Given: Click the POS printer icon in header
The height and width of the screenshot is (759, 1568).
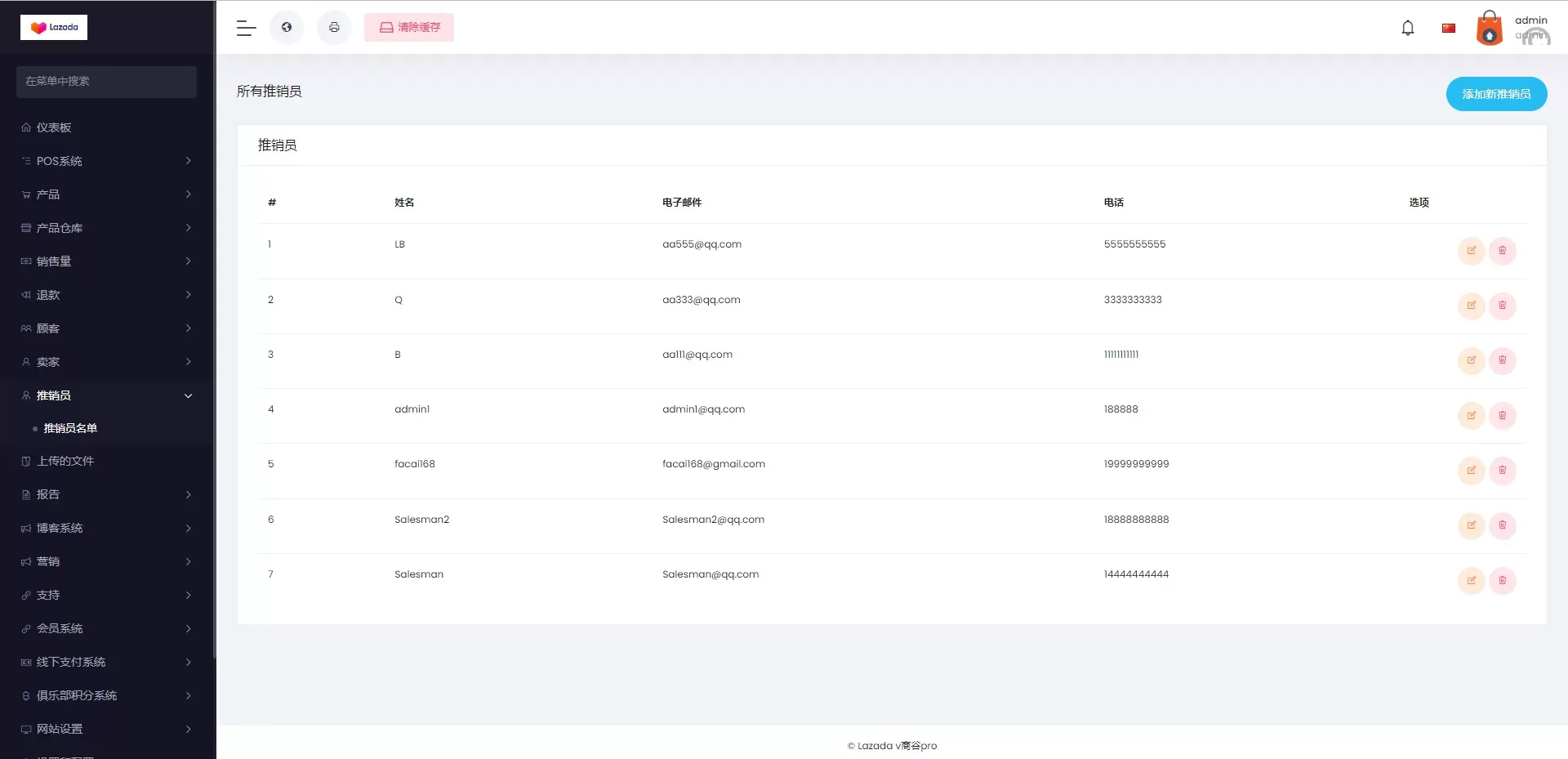Looking at the screenshot, I should click(334, 28).
